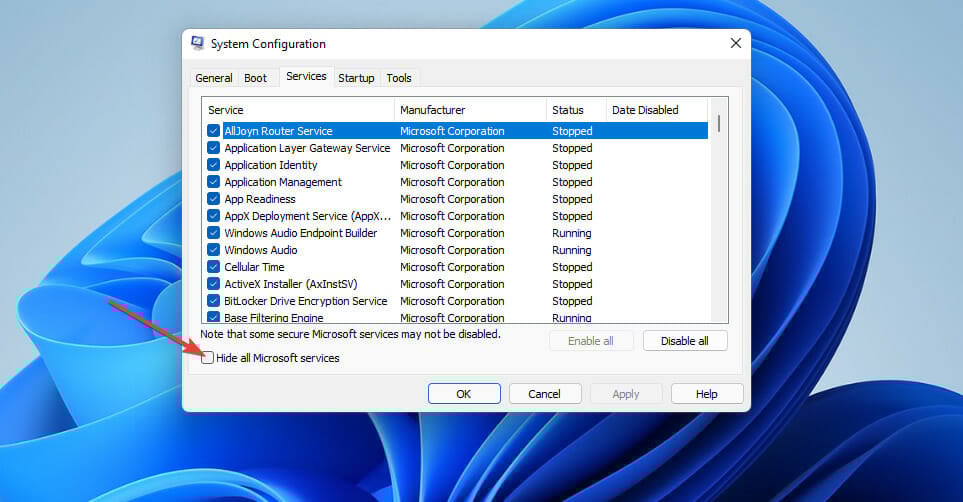This screenshot has height=502, width=963.
Task: Uncheck AllJoyn Router Service checkbox
Action: [213, 131]
